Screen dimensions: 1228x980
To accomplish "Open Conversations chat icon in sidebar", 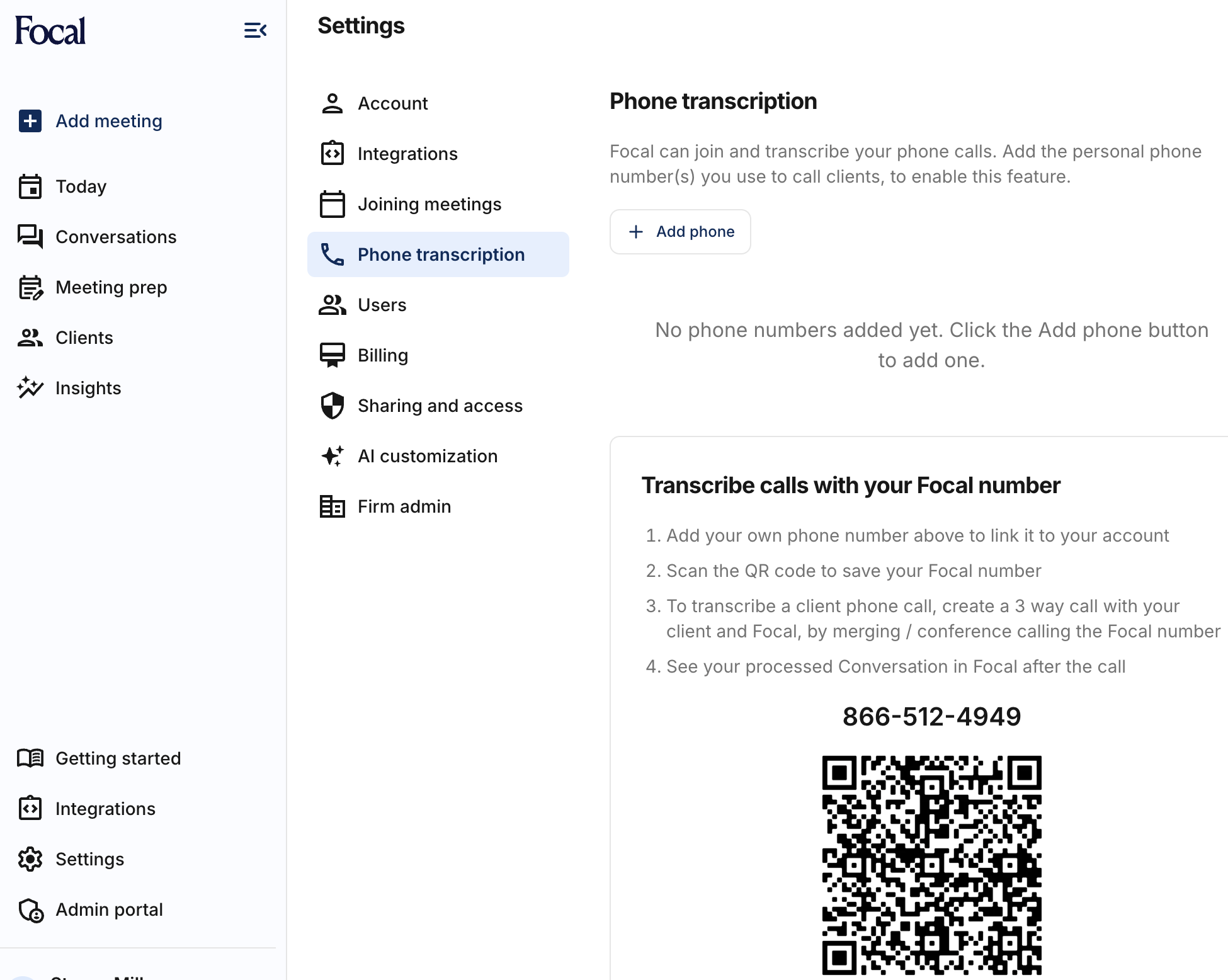I will click(x=30, y=237).
